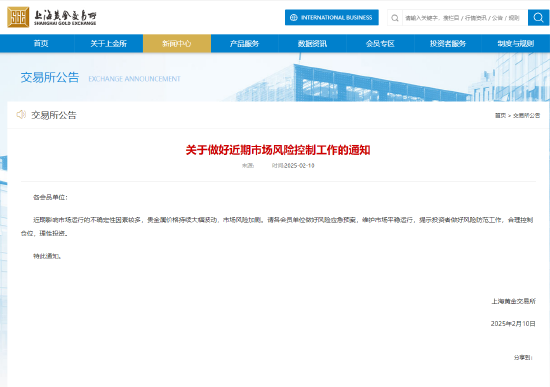Click EXCHANGE ANNOUNCEMENT banner subtitle
This screenshot has height=387, width=550.
click(x=134, y=79)
